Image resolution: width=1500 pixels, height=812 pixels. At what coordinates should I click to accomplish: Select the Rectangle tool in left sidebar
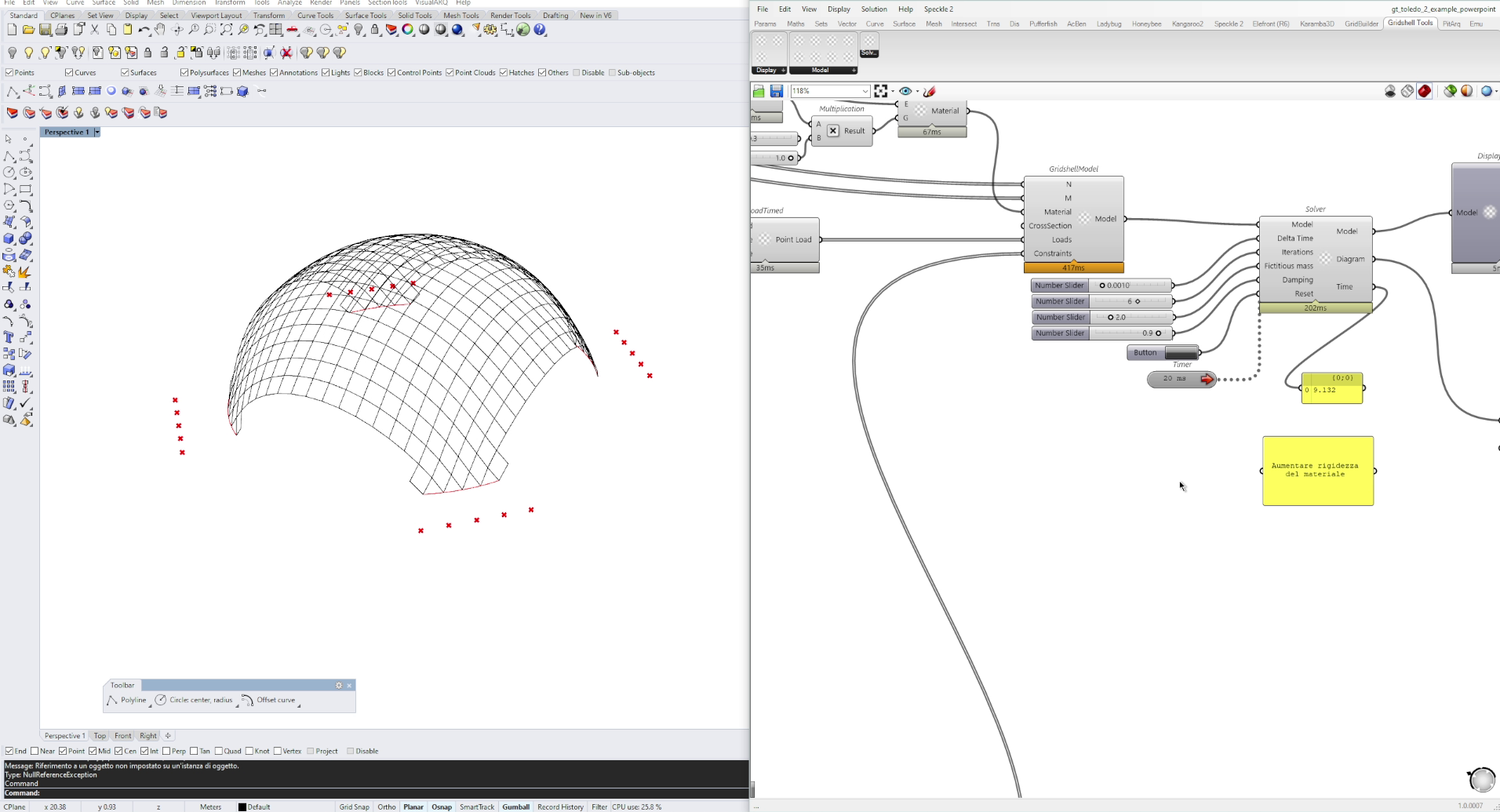25,189
